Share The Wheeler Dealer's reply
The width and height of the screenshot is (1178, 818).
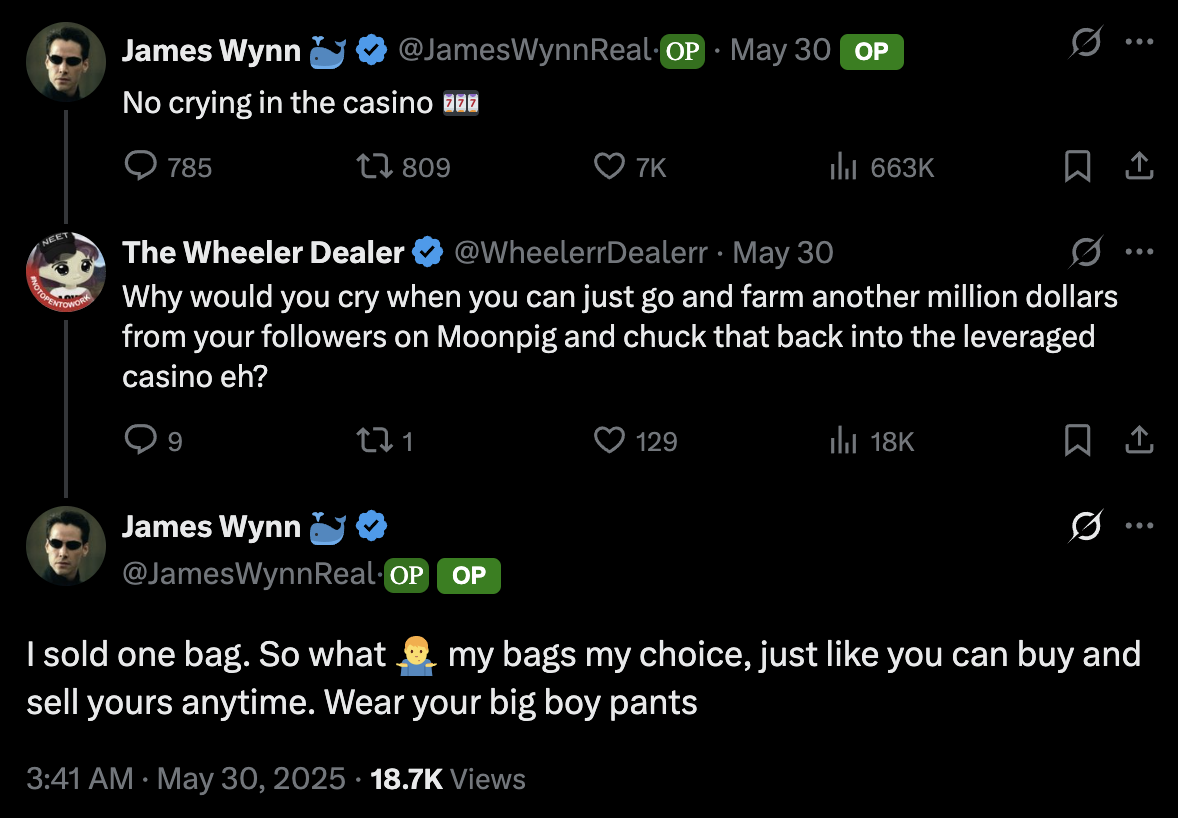[1139, 441]
